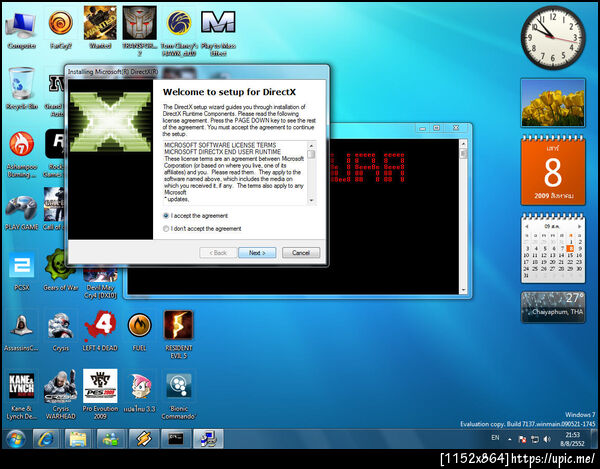Open Windows Live Messenger taskbar icon
This screenshot has height=469, width=600.
[110, 438]
